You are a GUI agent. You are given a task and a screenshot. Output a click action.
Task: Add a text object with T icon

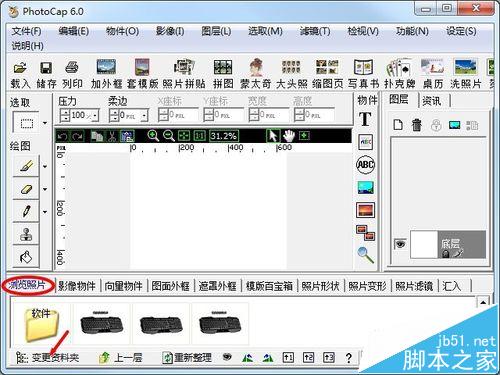click(x=365, y=119)
